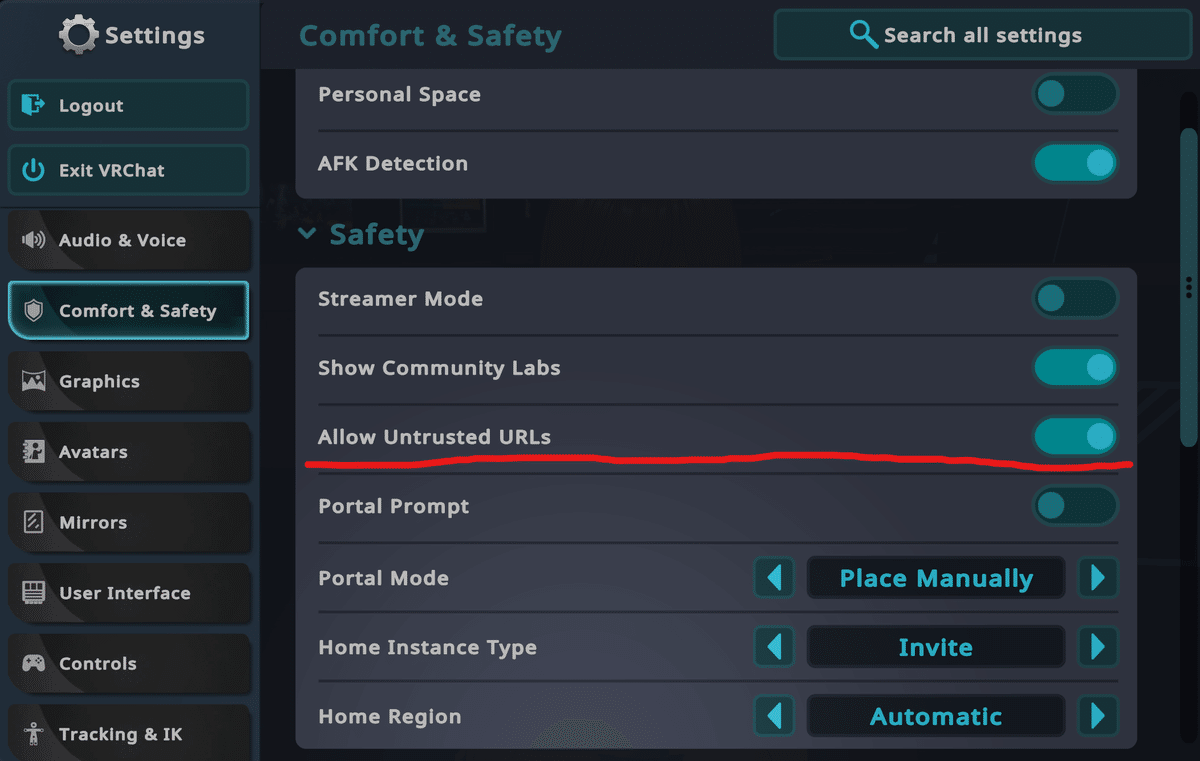Click the Logout door icon

(33, 105)
